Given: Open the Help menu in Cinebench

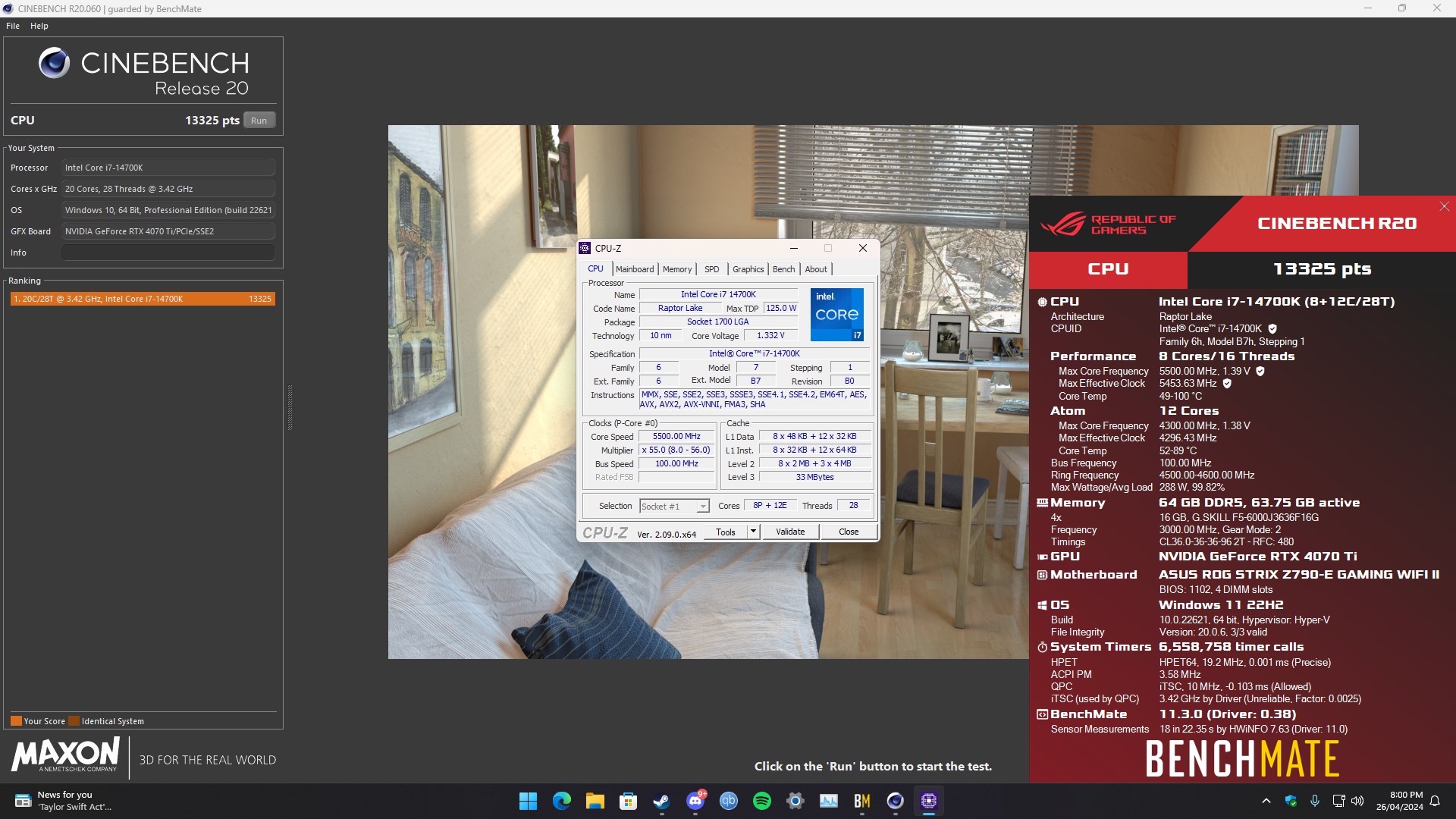Looking at the screenshot, I should point(39,26).
